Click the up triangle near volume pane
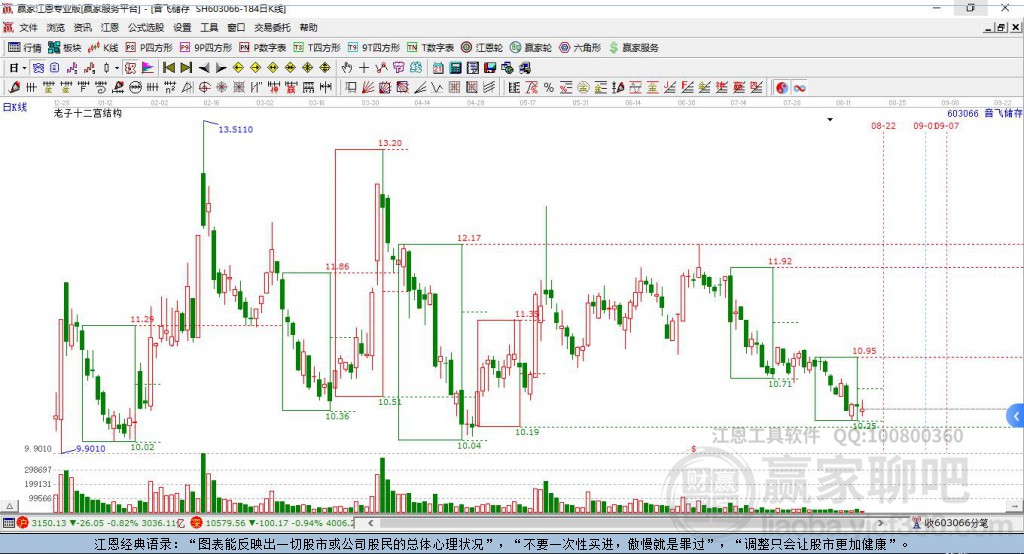Viewport: 1024px width, 554px height. click(9, 506)
